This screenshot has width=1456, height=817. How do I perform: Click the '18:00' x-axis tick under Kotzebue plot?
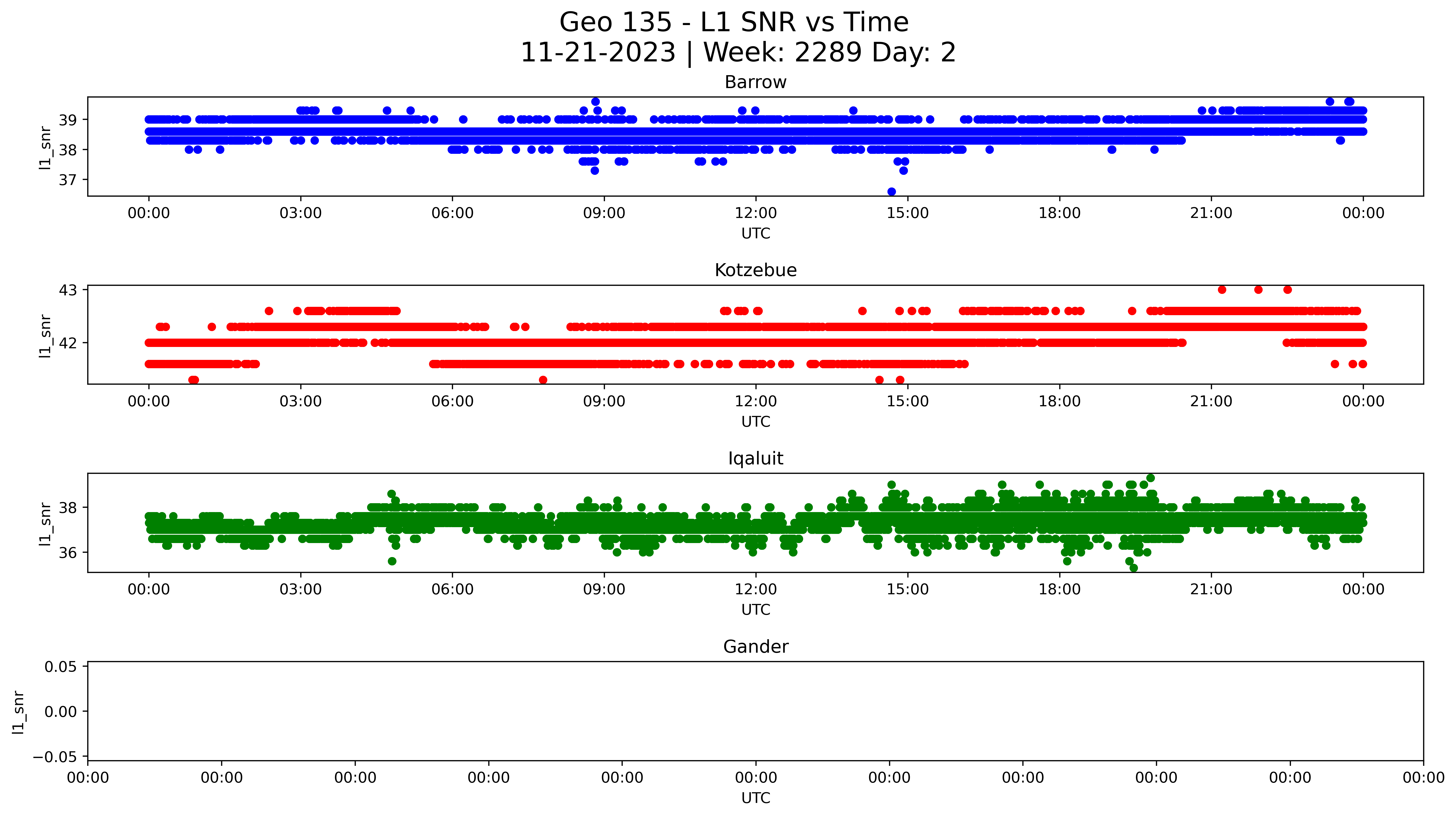pos(1059,401)
